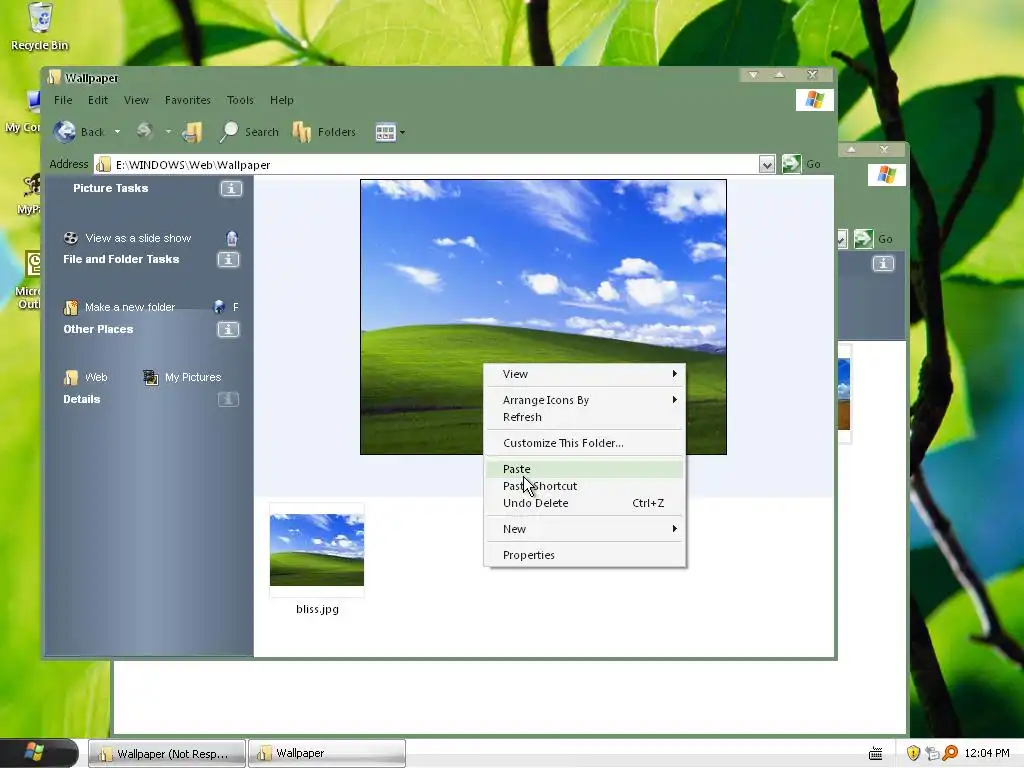Screen dimensions: 1024x768
Task: Click the orange magnifier tray icon
Action: point(950,753)
